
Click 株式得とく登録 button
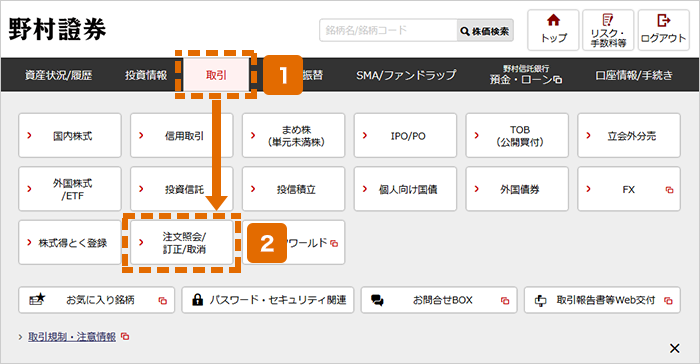pyautogui.click(x=70, y=243)
